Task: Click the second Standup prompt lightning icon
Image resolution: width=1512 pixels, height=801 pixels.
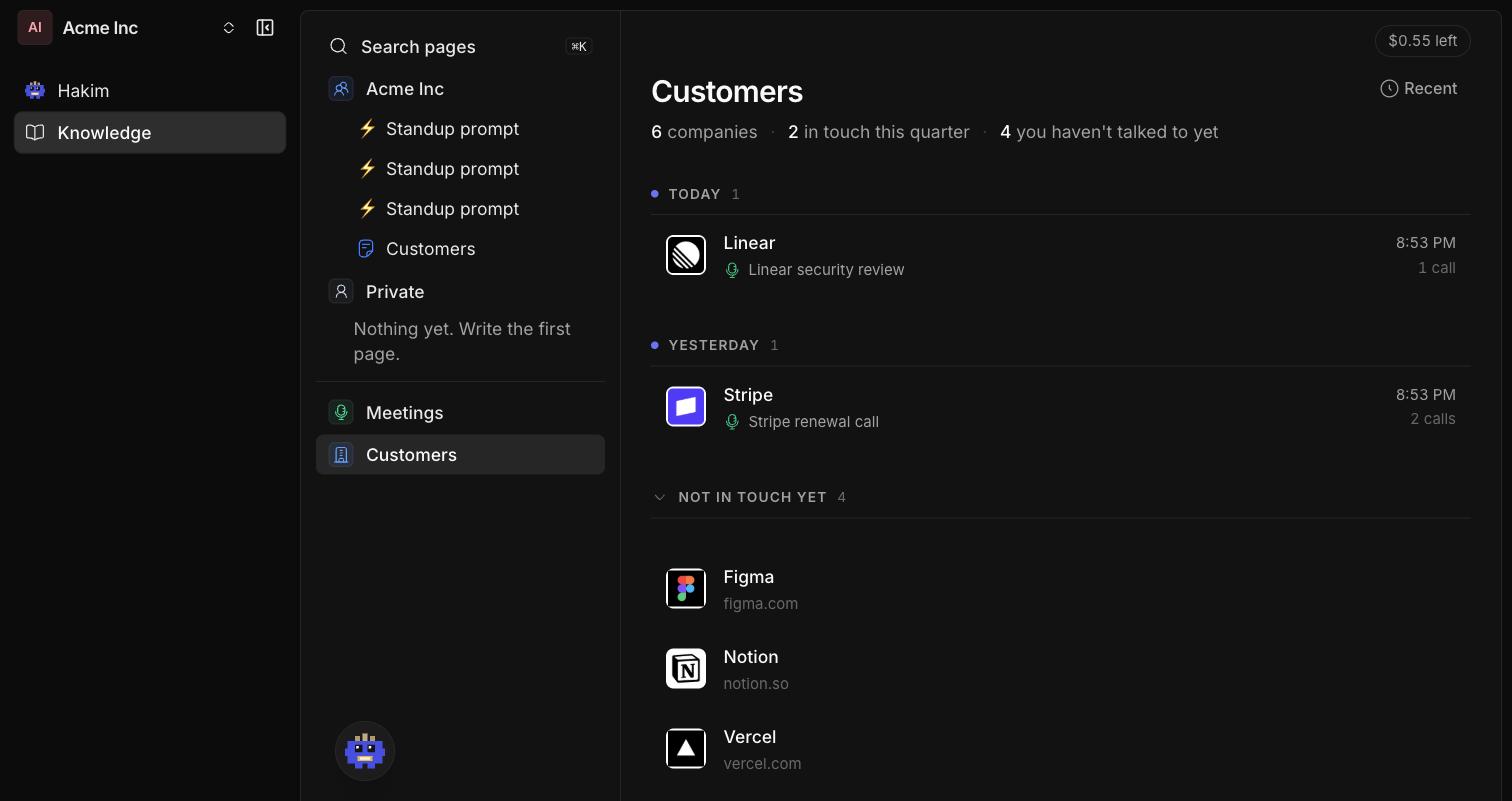Action: [x=367, y=169]
